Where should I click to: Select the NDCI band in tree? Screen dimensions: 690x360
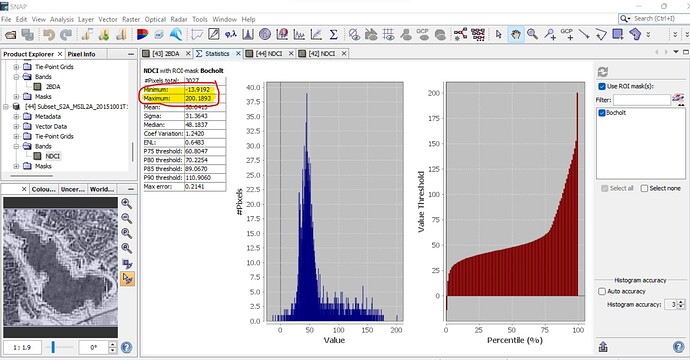(52, 156)
